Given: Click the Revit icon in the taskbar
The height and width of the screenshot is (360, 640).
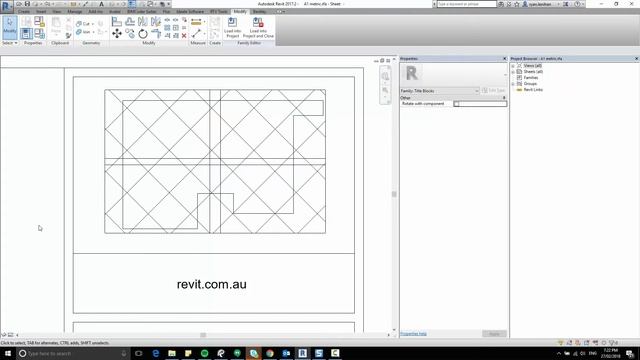Looking at the screenshot, I should (302, 353).
